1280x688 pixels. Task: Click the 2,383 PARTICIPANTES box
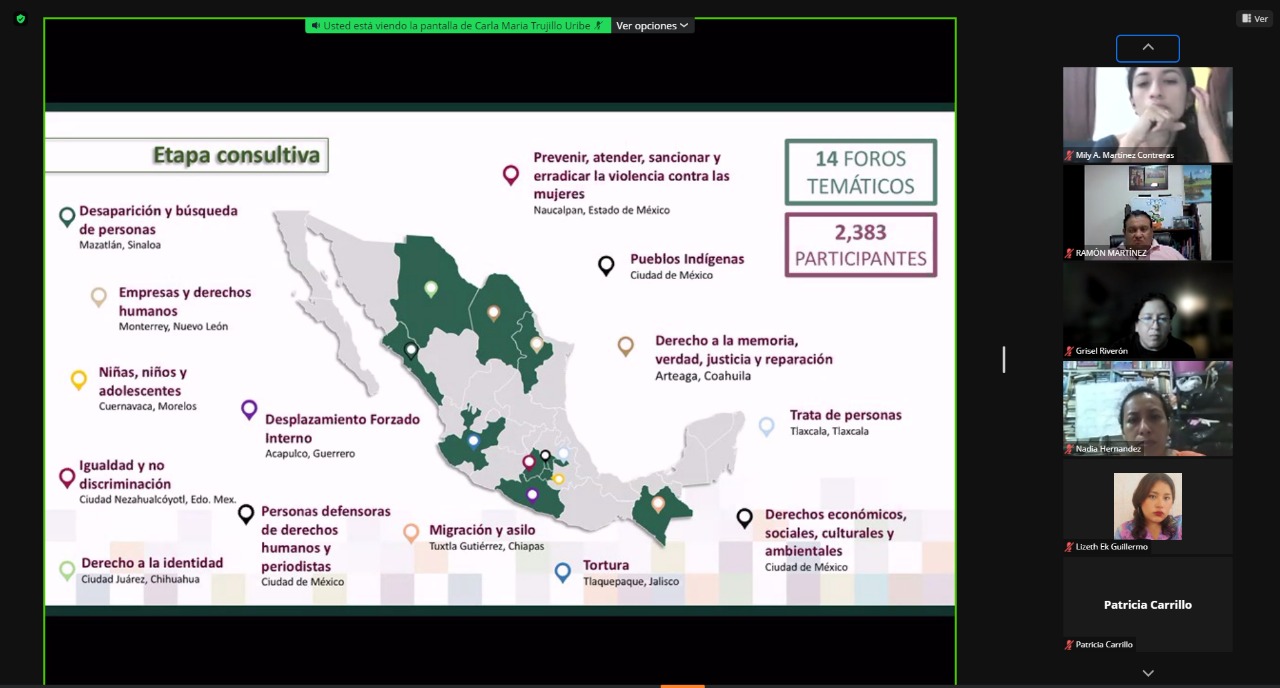click(861, 245)
